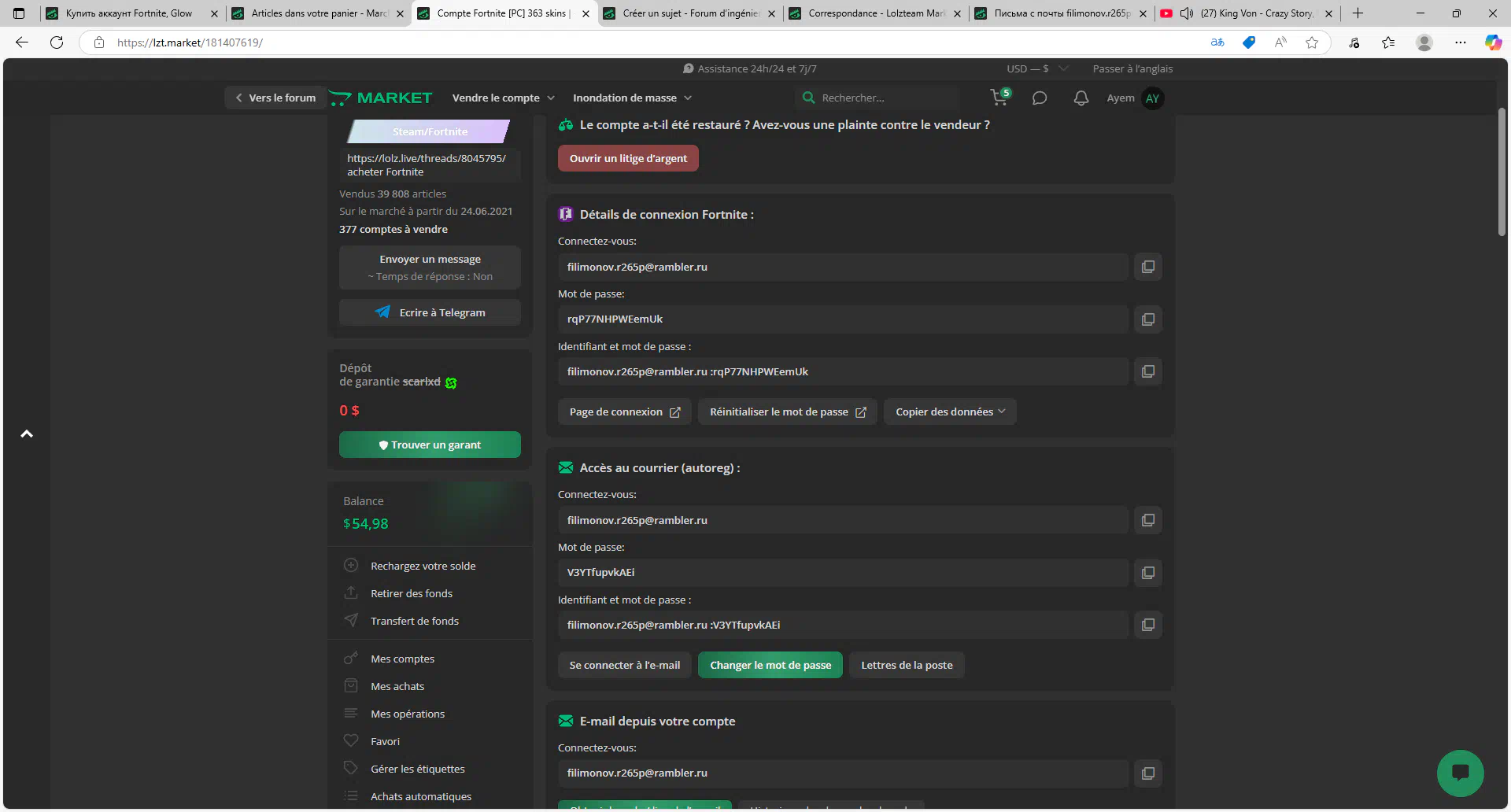Open the USD currency selector
The height and width of the screenshot is (812, 1511).
click(1036, 68)
